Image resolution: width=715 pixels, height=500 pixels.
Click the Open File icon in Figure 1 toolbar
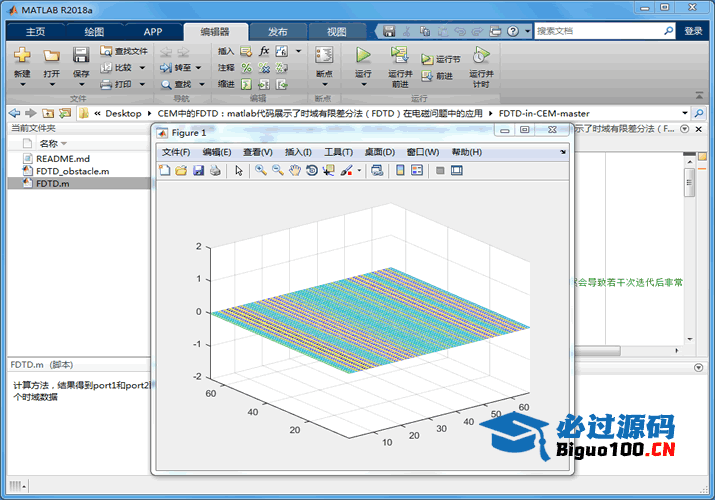pos(181,170)
